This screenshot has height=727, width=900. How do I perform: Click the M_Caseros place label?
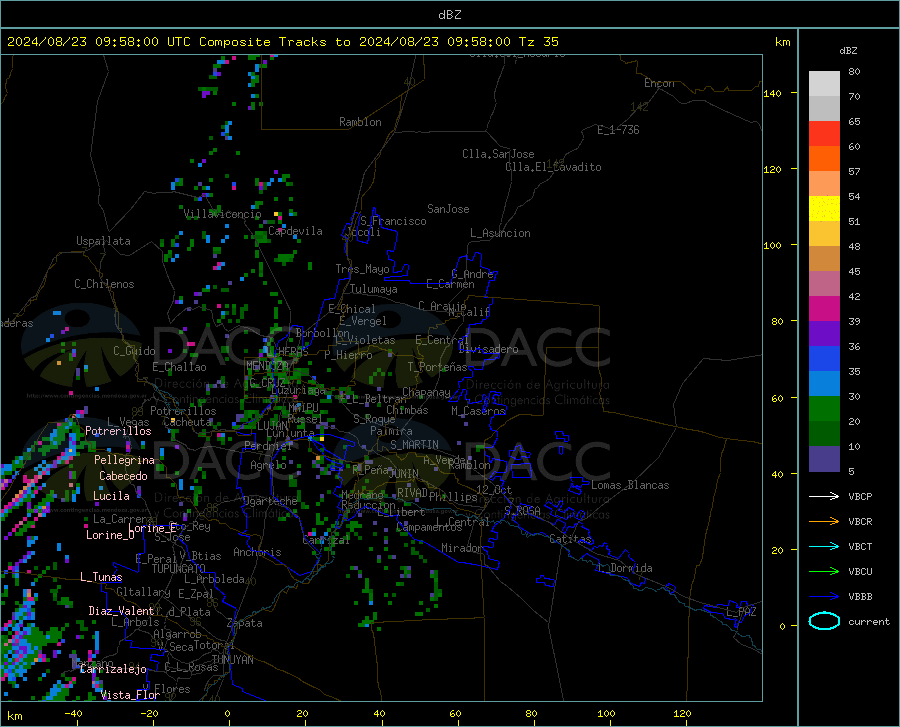click(x=478, y=411)
